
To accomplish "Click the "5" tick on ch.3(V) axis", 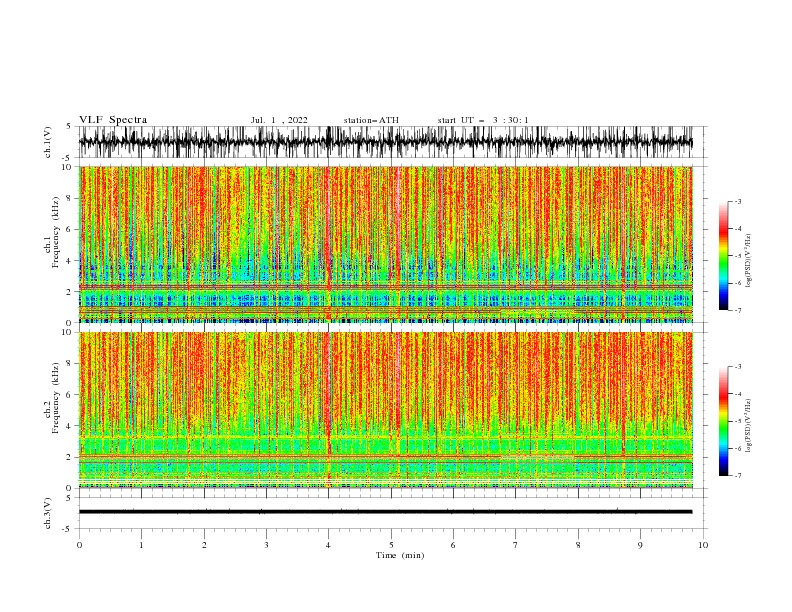I will 69,498.
